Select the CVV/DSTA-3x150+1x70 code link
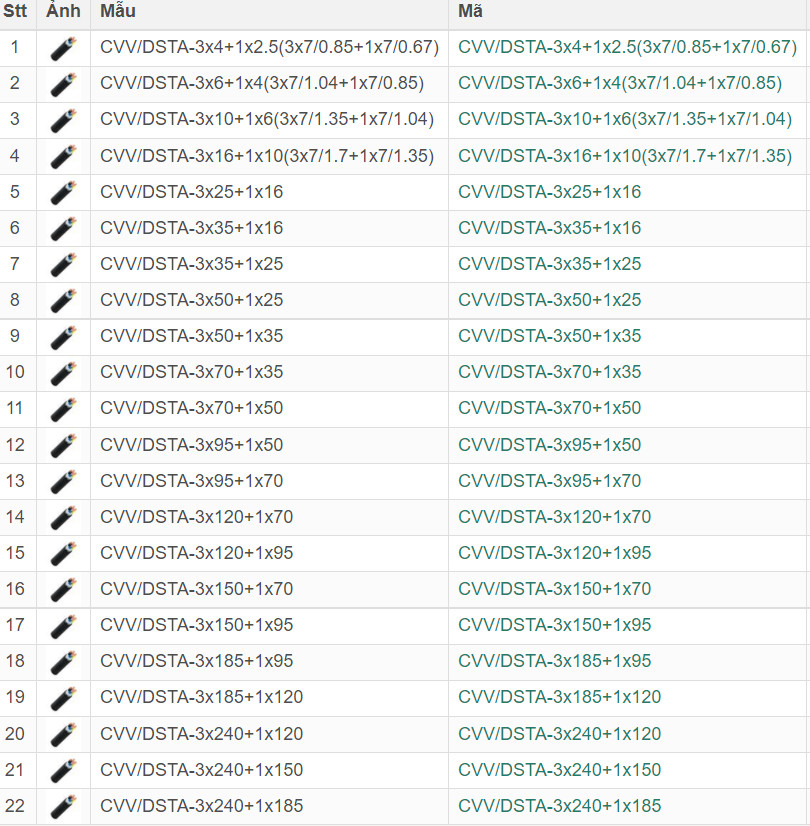This screenshot has height=826, width=810. 554,589
